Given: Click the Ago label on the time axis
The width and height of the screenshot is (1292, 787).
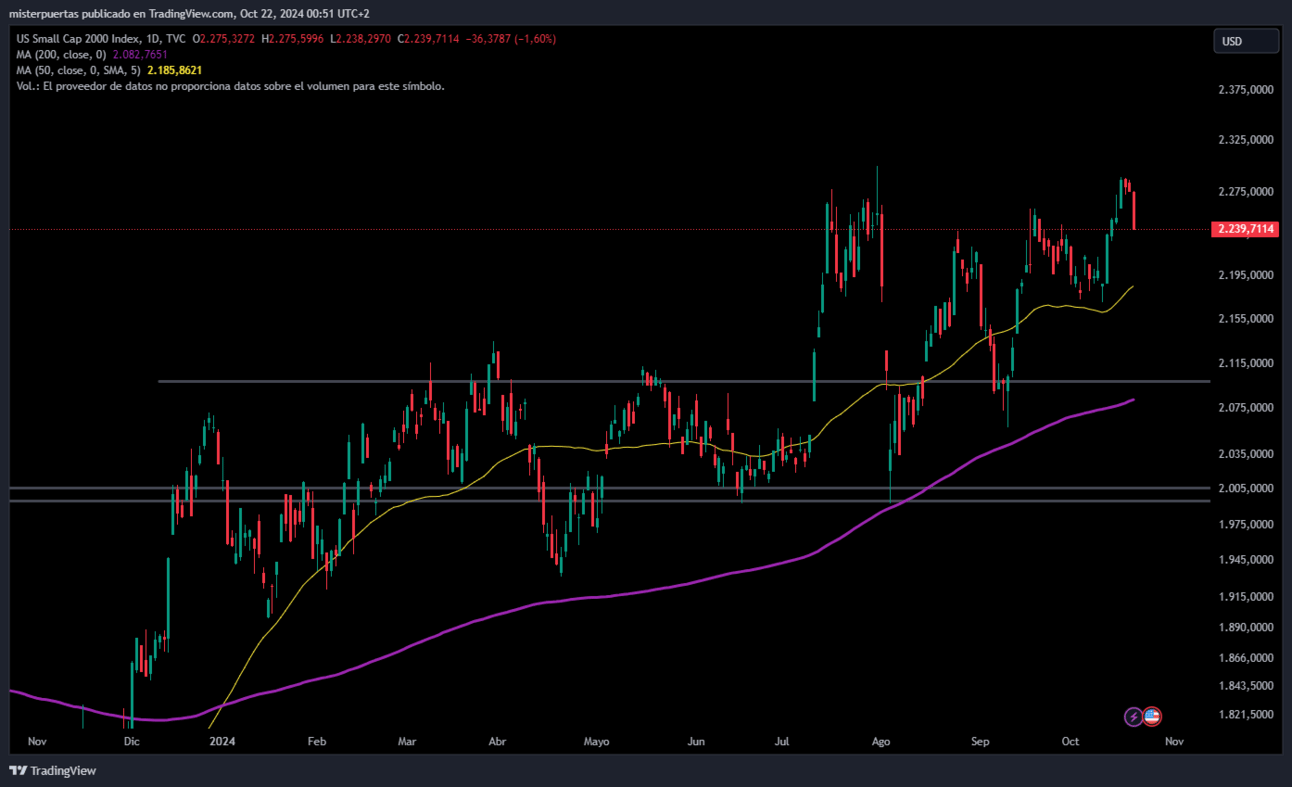Looking at the screenshot, I should 881,741.
